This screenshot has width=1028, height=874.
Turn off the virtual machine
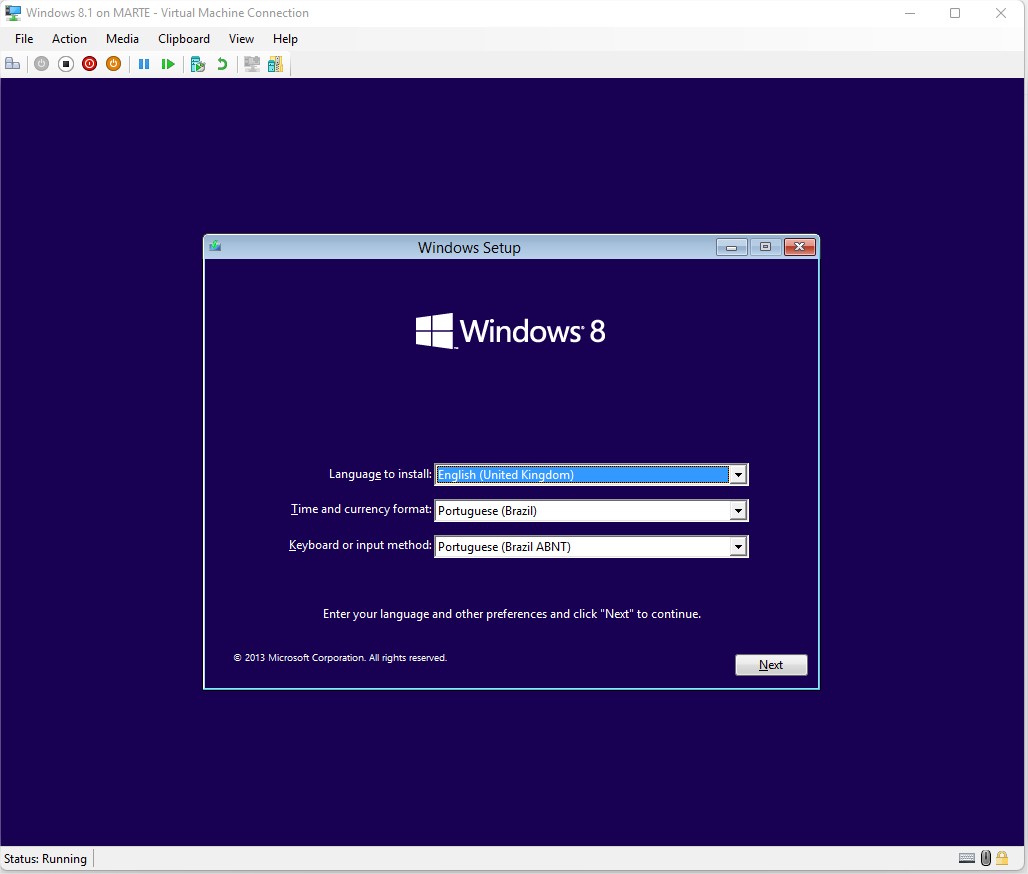coord(66,64)
